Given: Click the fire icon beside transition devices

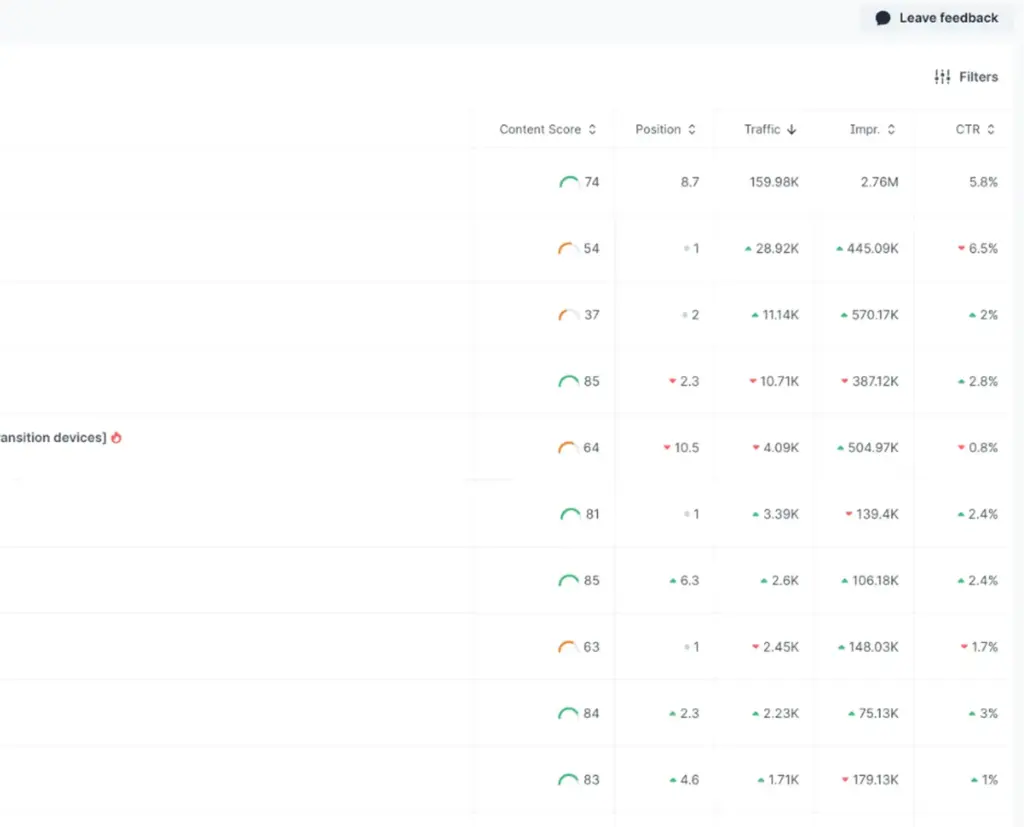Looking at the screenshot, I should coord(116,438).
